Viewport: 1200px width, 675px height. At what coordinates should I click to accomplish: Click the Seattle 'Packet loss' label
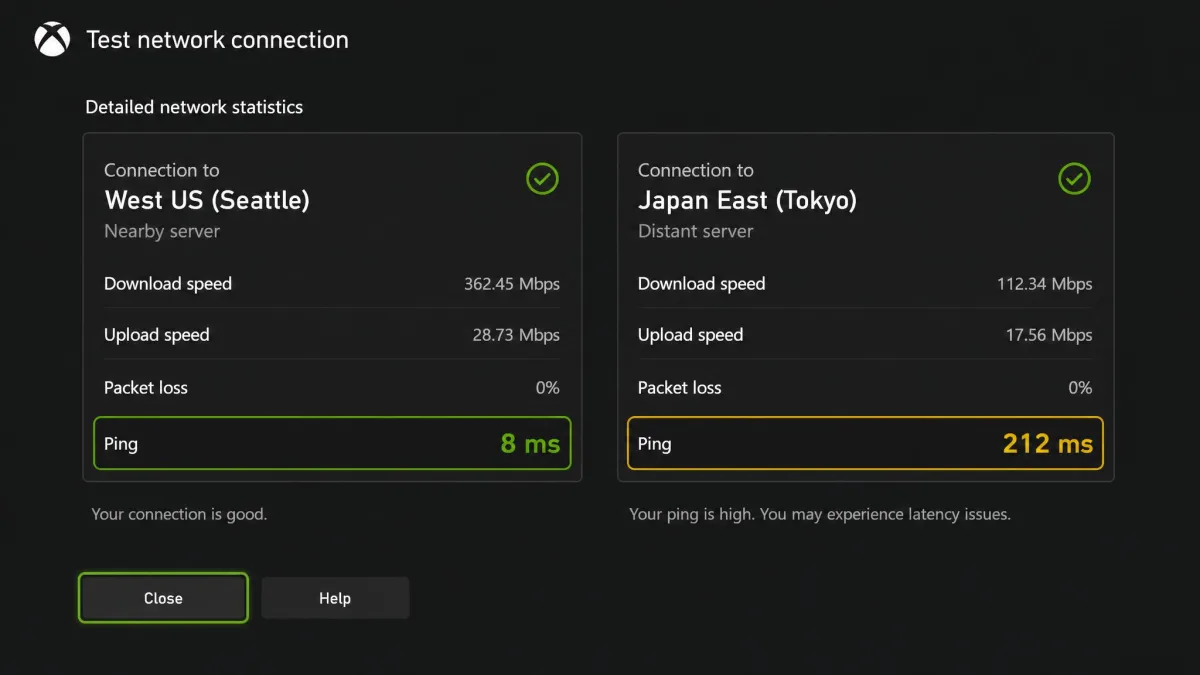146,388
